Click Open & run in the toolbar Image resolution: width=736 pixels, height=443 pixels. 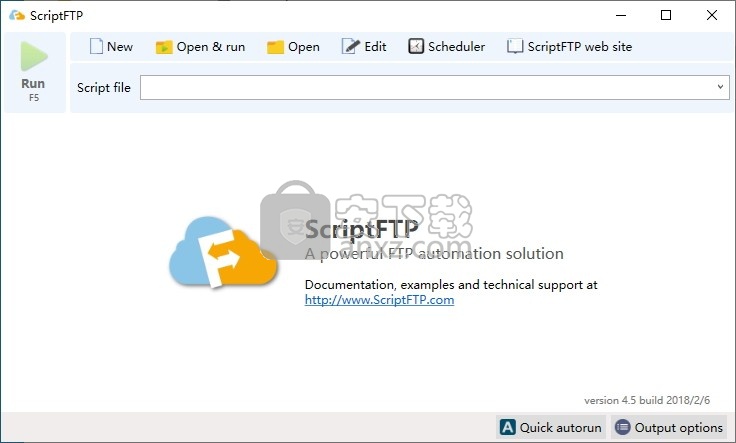pos(200,46)
